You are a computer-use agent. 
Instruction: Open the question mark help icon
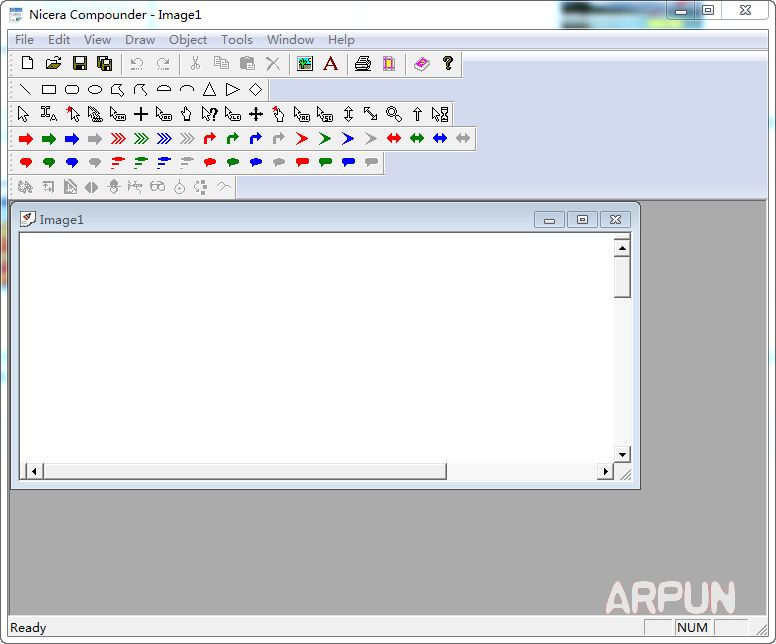coord(448,64)
